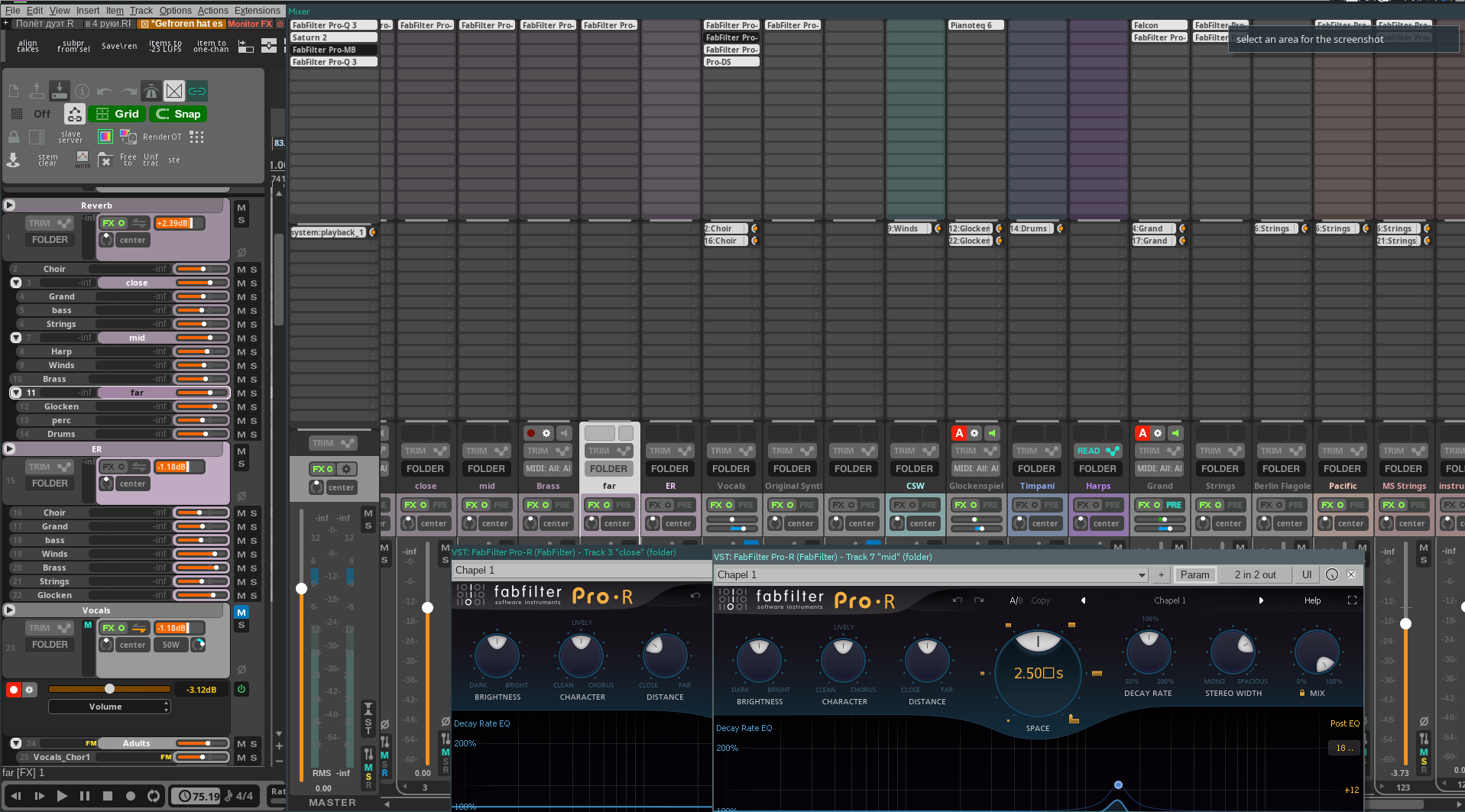Toggle the repeat loop button in transport
Screen dimensions: 1465x812
coord(154,796)
